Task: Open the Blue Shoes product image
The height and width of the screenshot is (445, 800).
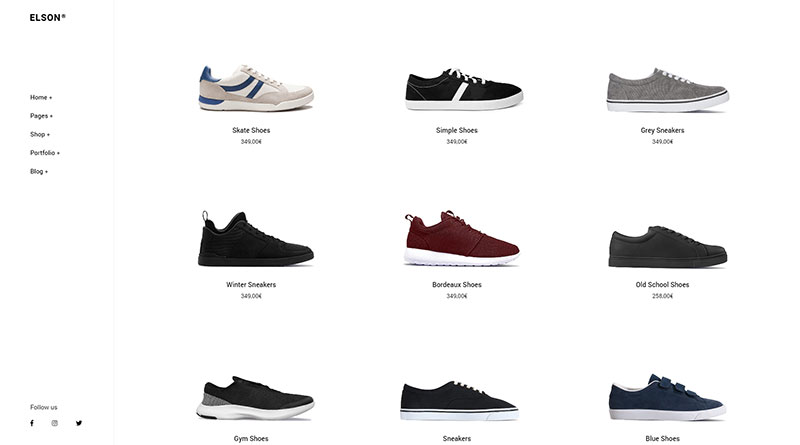Action: [667, 398]
